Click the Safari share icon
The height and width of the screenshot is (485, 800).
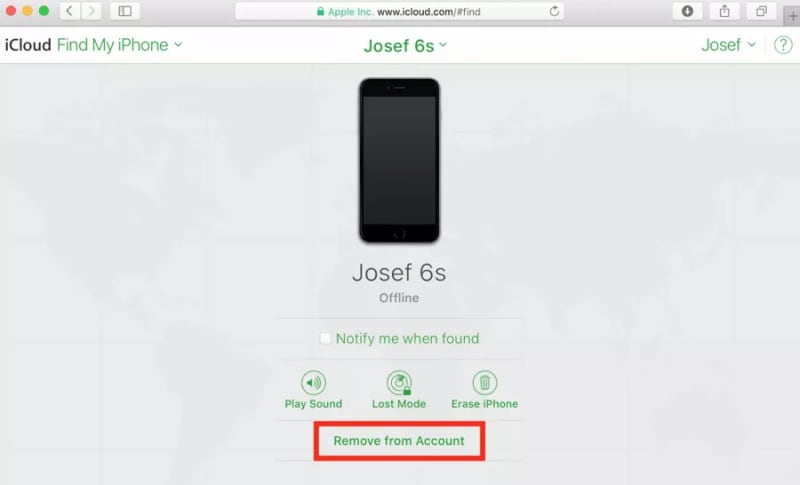(724, 11)
